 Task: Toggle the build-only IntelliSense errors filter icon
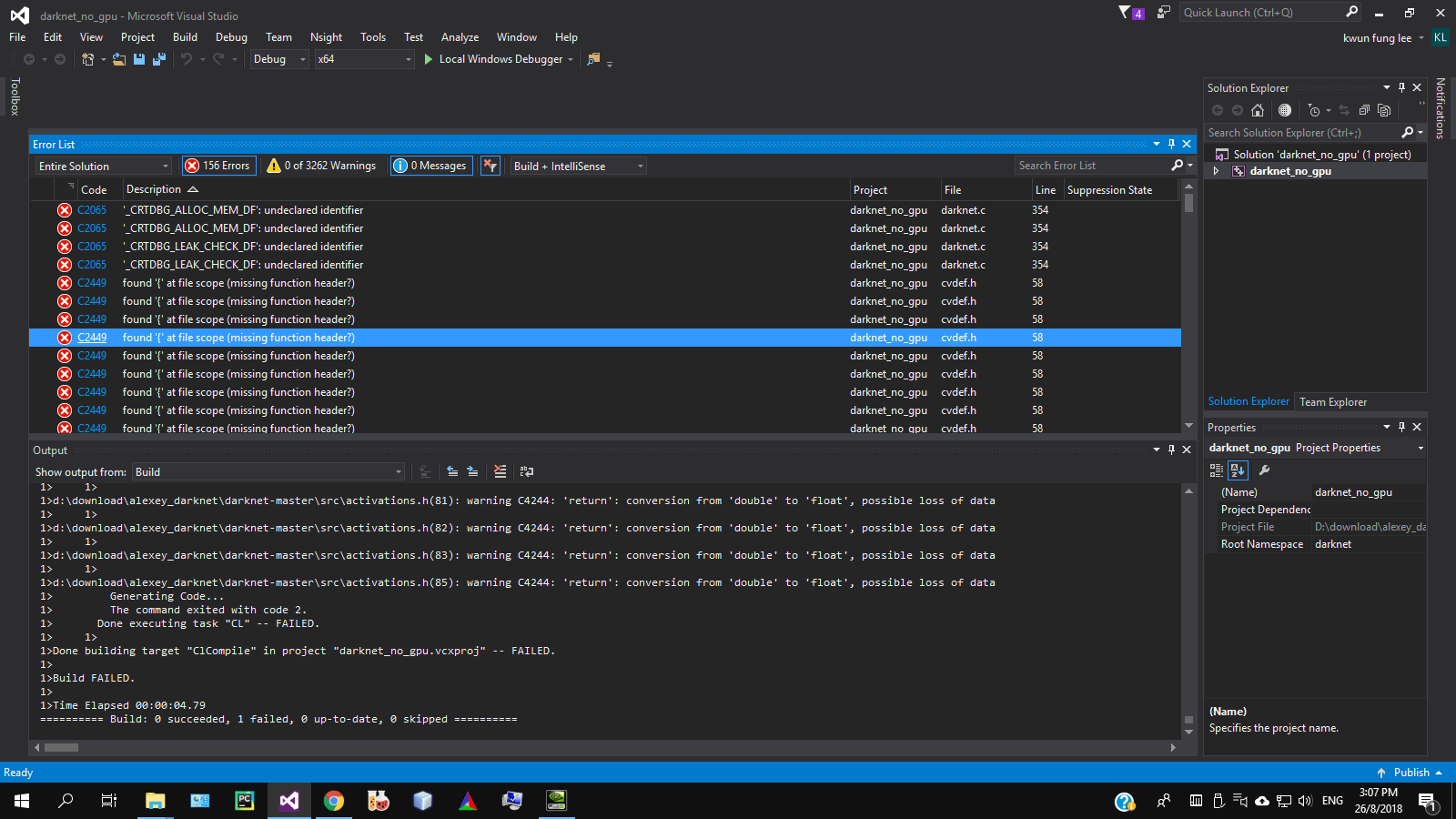coord(490,166)
